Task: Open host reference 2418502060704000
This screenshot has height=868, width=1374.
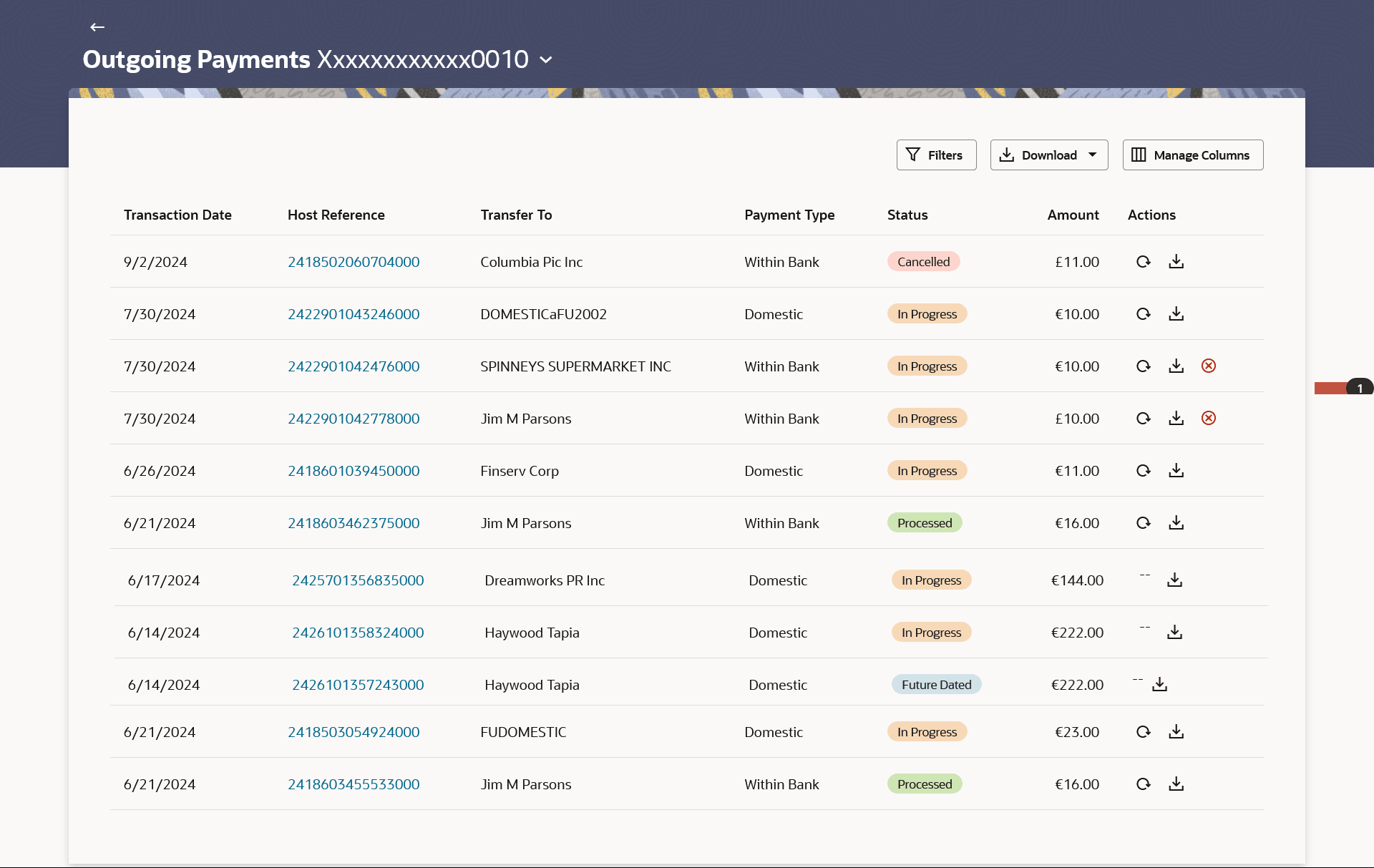Action: click(x=354, y=262)
